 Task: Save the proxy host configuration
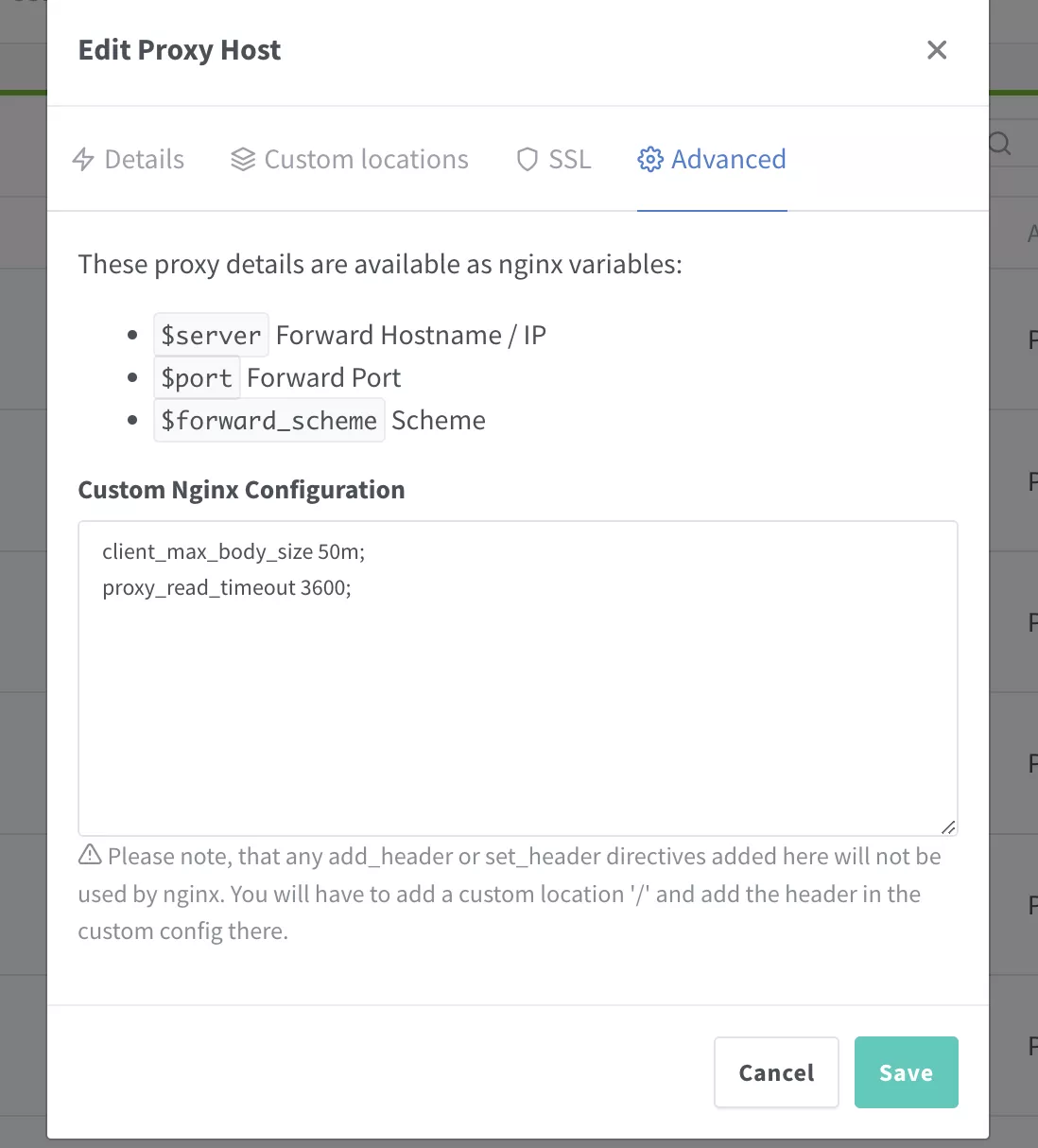[906, 1072]
